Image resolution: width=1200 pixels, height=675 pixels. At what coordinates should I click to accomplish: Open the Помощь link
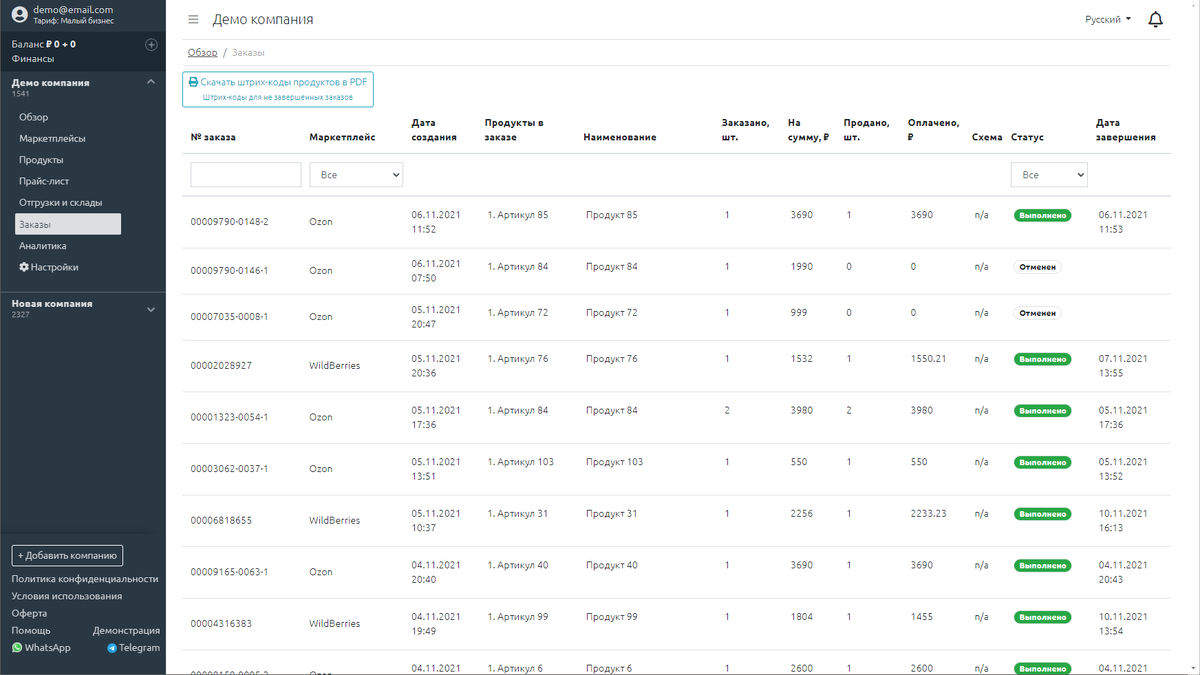click(31, 631)
